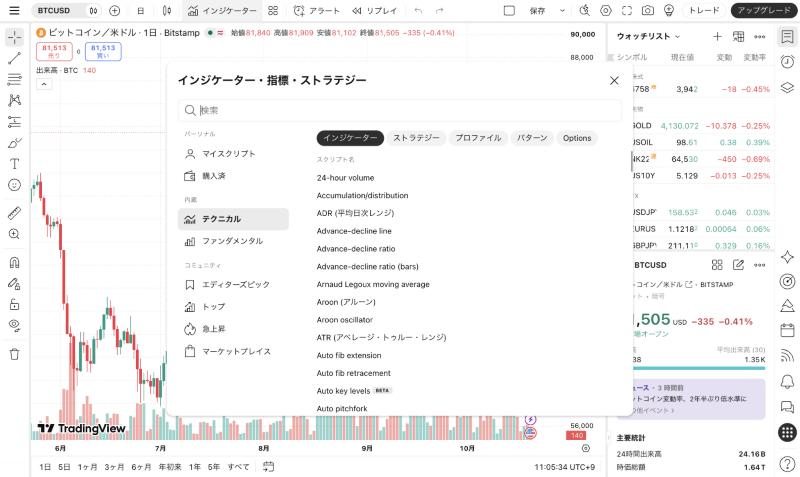800x477 pixels.
Task: Toggle magnet mode for drawings
Action: (14, 262)
